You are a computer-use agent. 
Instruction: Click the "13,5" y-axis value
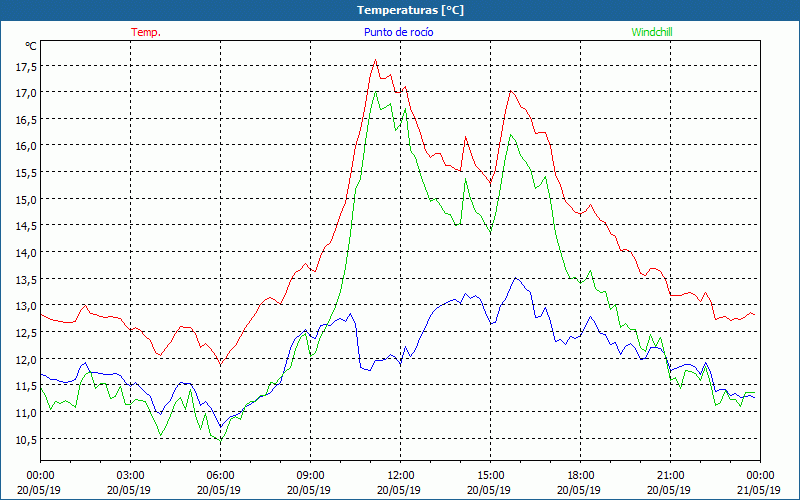(26, 280)
